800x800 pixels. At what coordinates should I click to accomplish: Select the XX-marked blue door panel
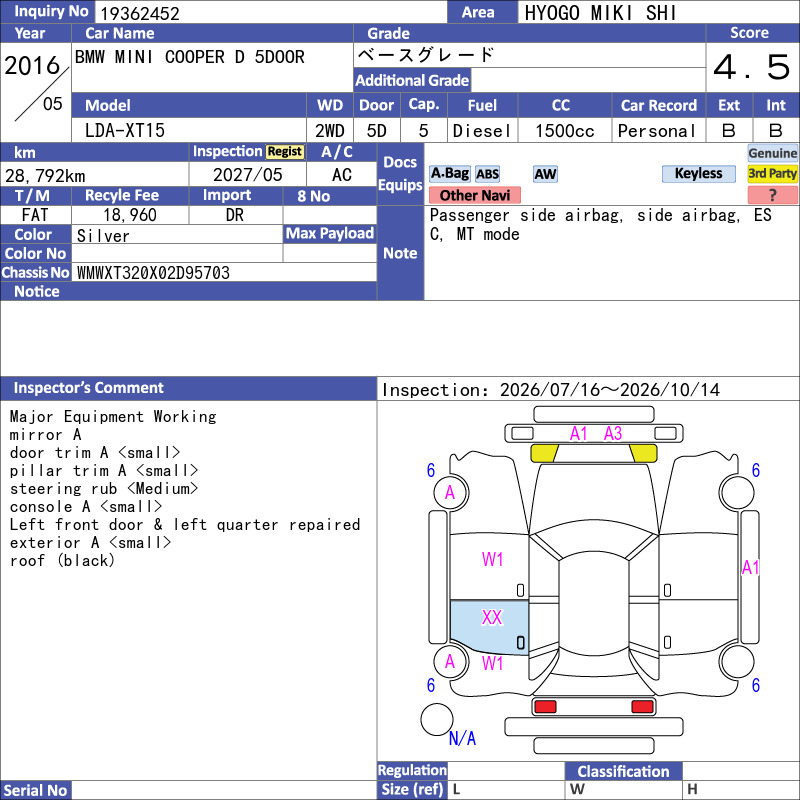(489, 627)
